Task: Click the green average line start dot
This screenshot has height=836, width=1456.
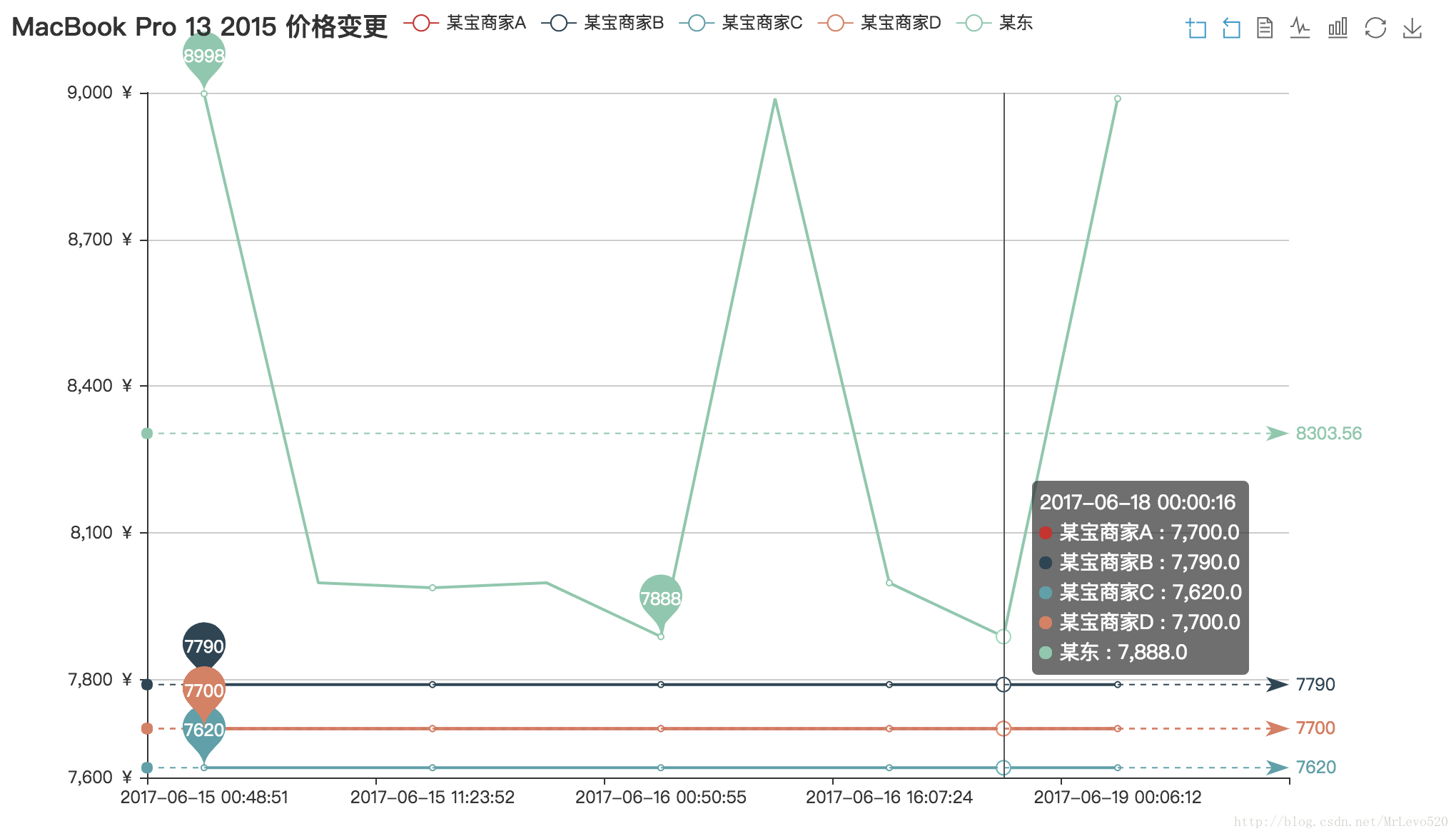Action: click(147, 434)
